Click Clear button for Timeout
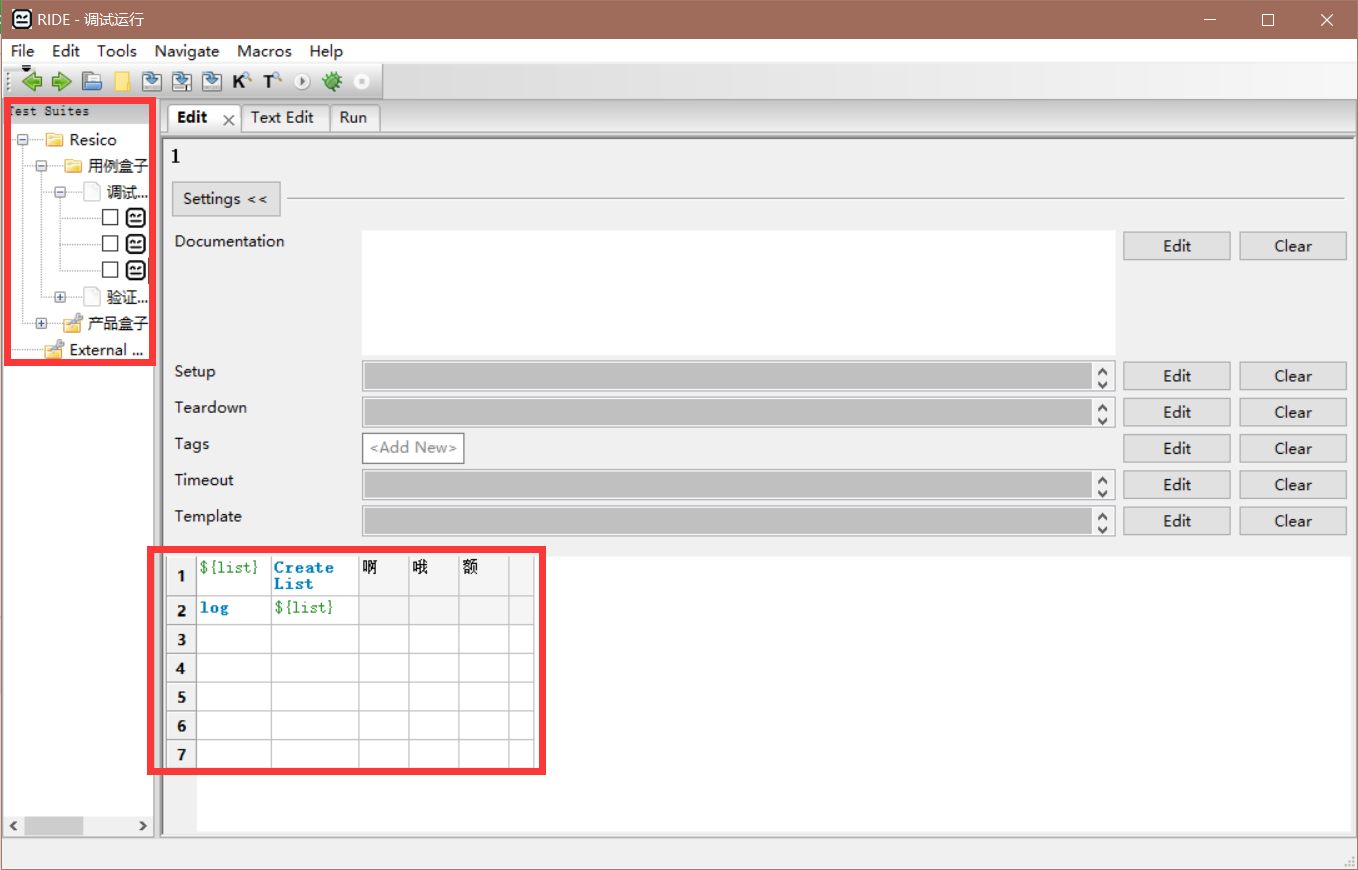The height and width of the screenshot is (870, 1358). 1293,485
